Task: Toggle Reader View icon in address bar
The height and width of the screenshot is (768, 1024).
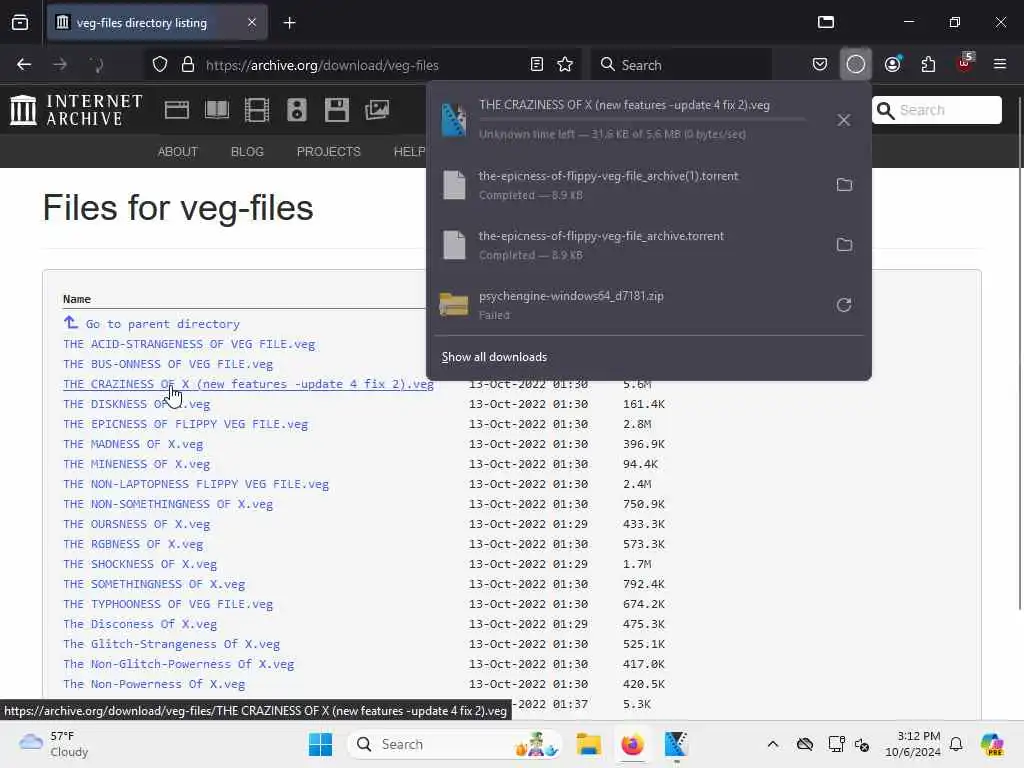Action: [537, 65]
